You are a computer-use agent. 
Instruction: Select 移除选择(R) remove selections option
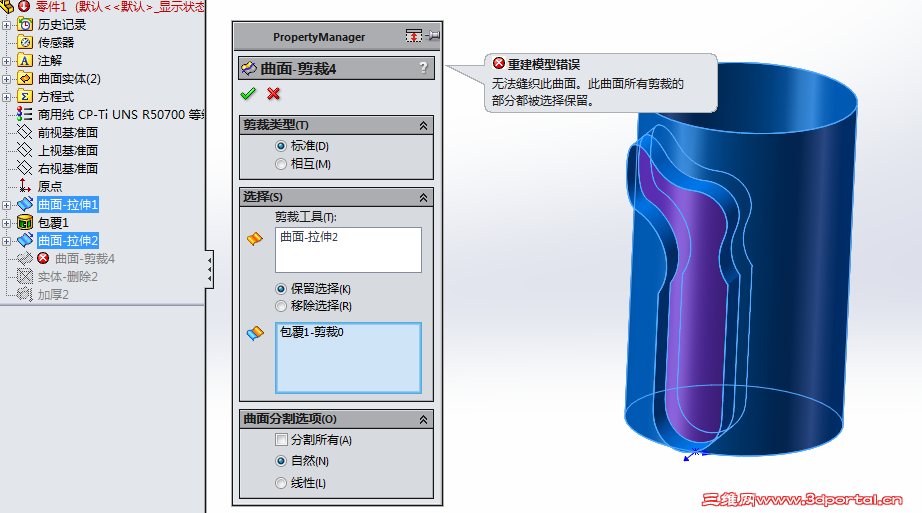[x=281, y=306]
